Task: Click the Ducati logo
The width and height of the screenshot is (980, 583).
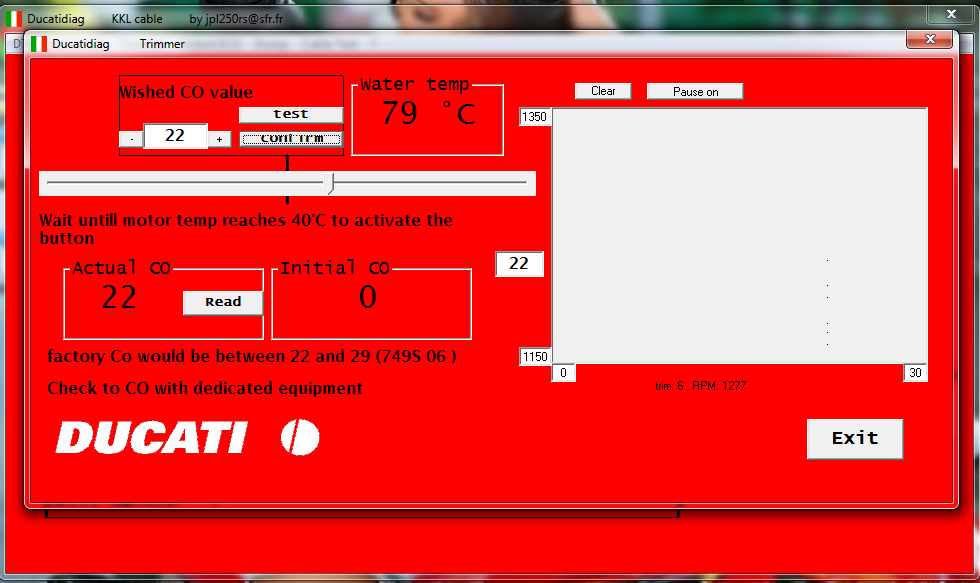Action: tap(188, 437)
